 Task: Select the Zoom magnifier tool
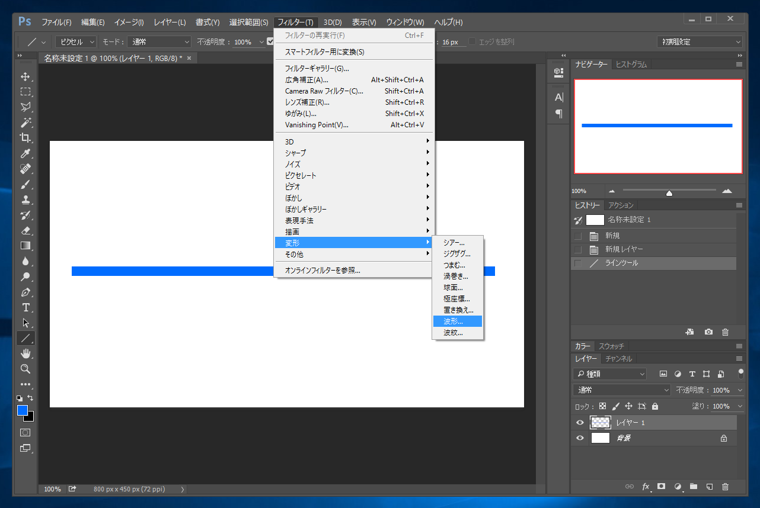pos(26,369)
